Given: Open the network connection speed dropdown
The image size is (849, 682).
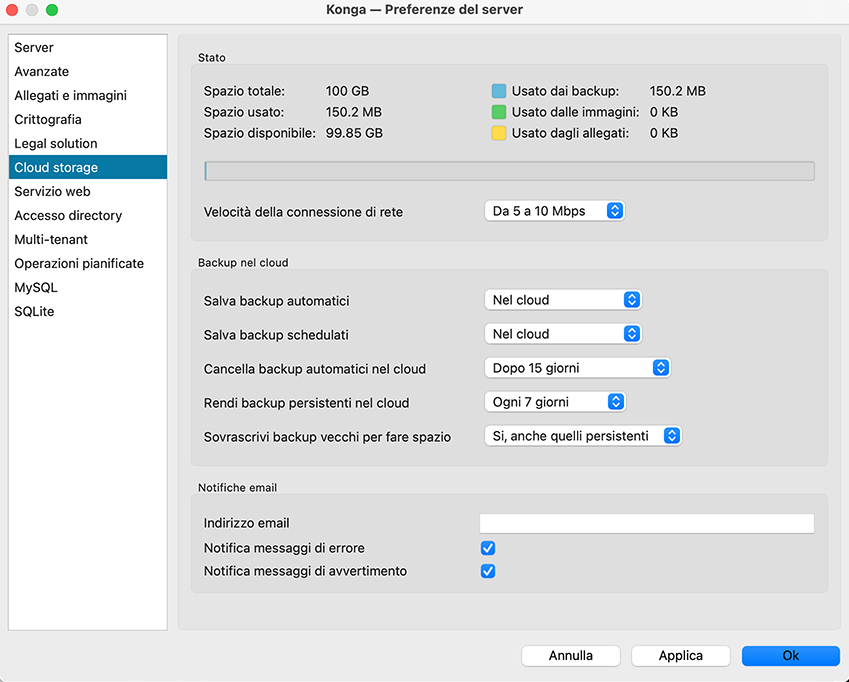Looking at the screenshot, I should (x=554, y=211).
